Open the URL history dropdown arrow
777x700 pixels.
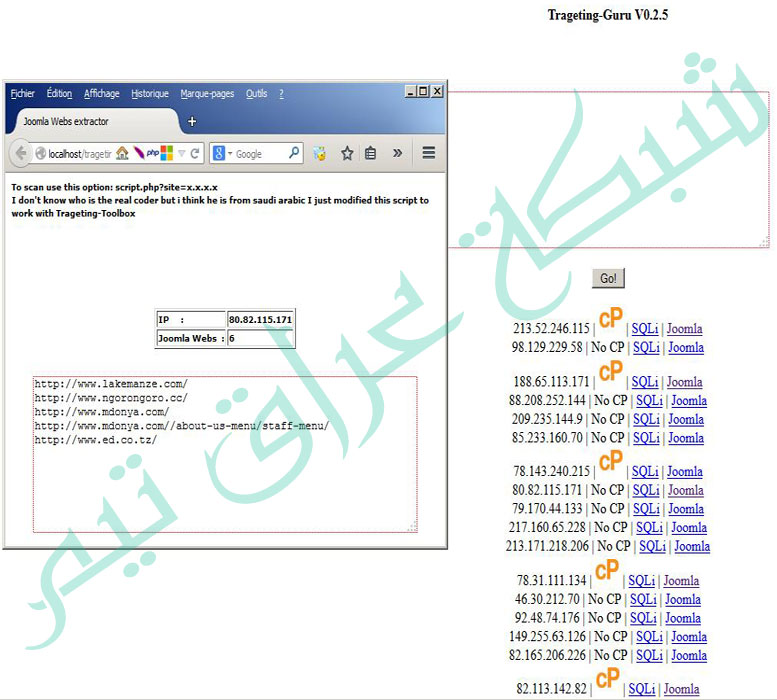[182, 154]
